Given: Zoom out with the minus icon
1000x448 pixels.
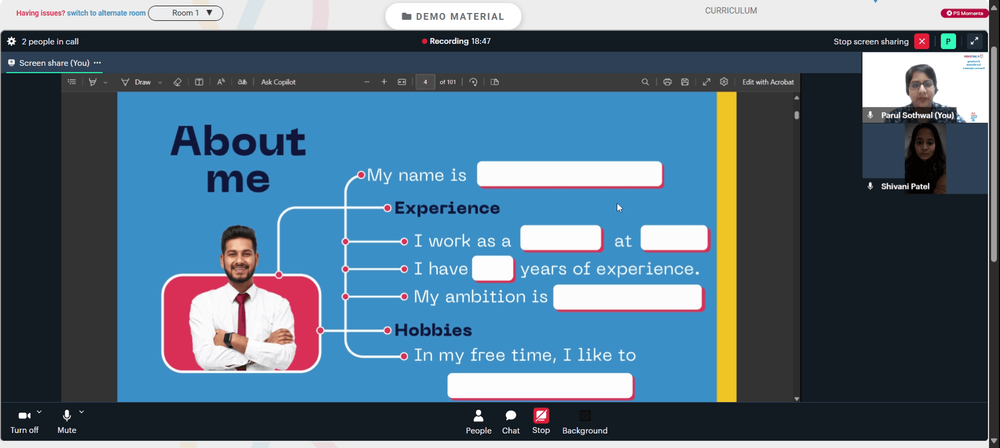Looking at the screenshot, I should (x=367, y=82).
